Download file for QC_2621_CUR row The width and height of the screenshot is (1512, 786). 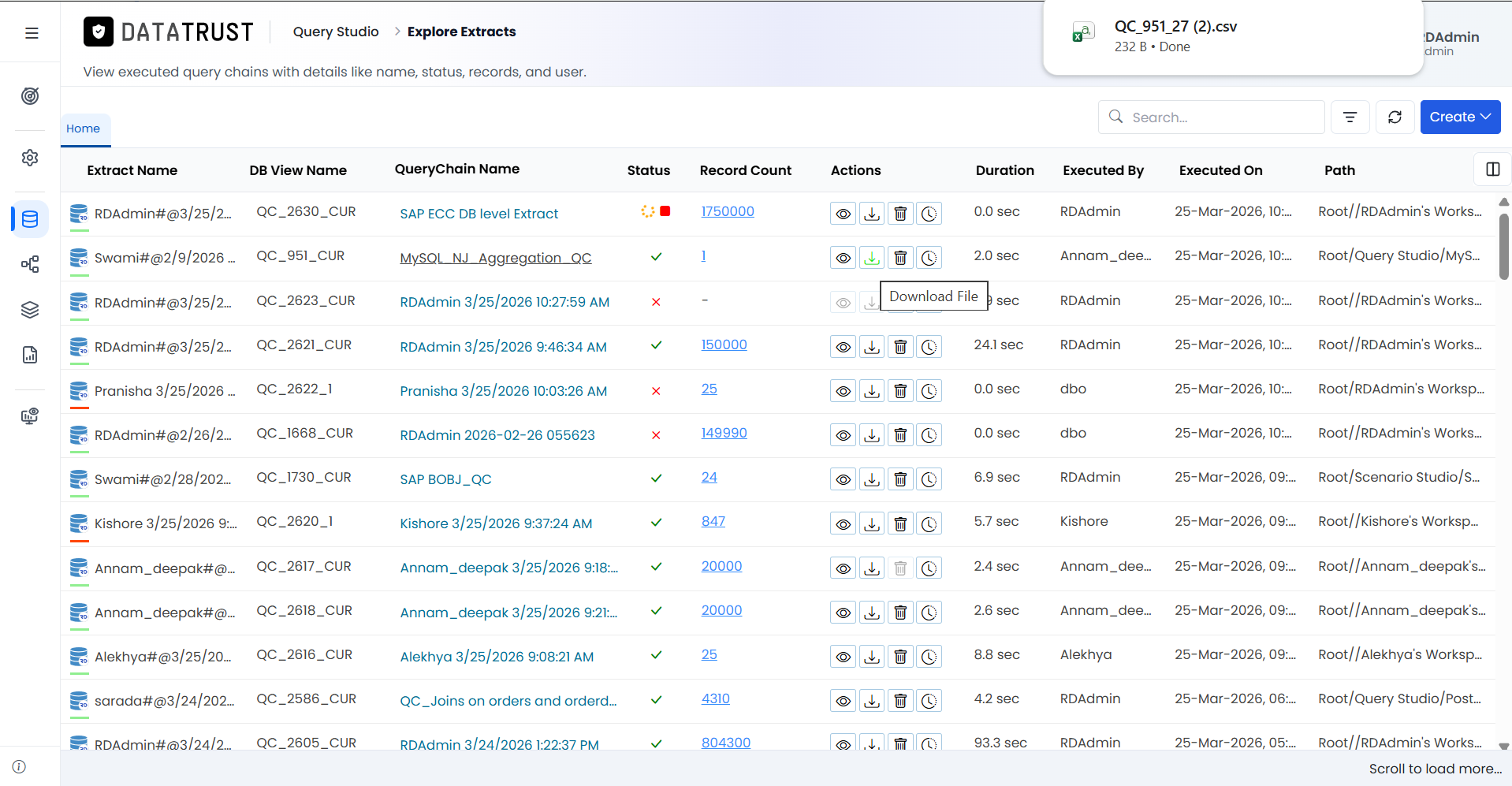point(871,346)
